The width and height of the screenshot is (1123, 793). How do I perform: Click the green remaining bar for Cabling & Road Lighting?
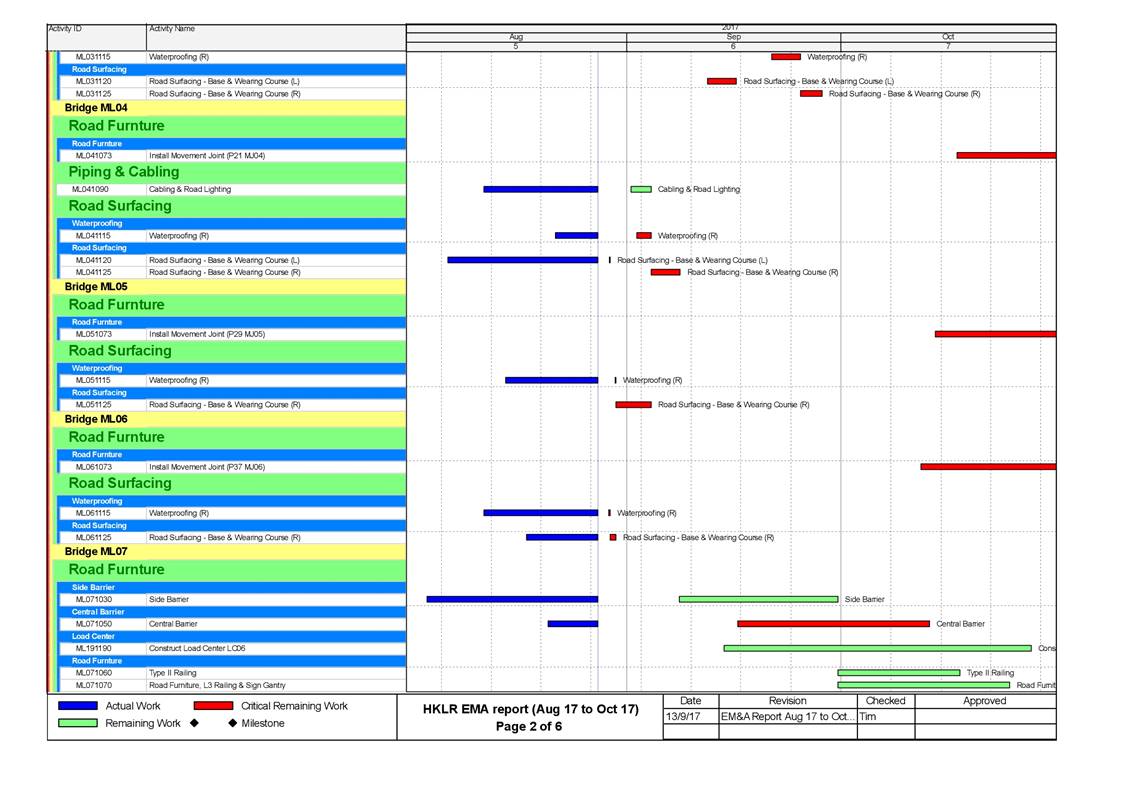(x=641, y=189)
